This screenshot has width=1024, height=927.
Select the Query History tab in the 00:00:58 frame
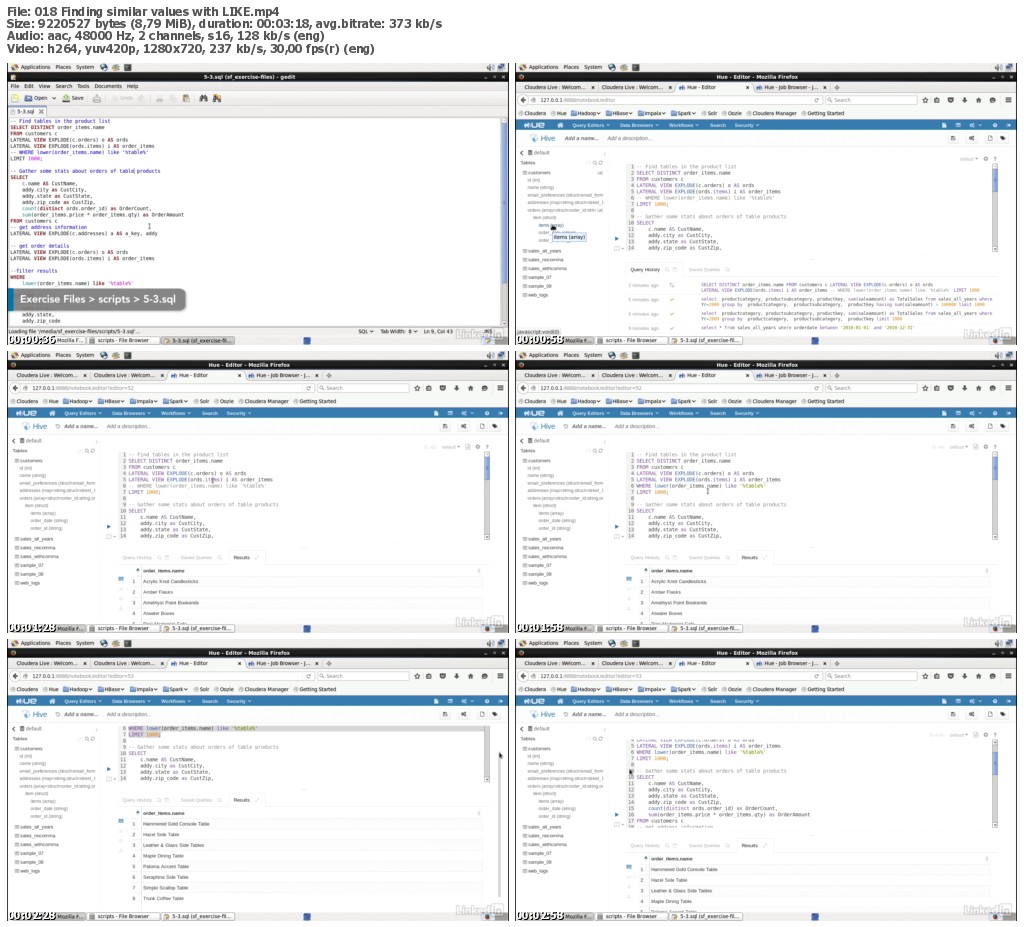pos(645,270)
